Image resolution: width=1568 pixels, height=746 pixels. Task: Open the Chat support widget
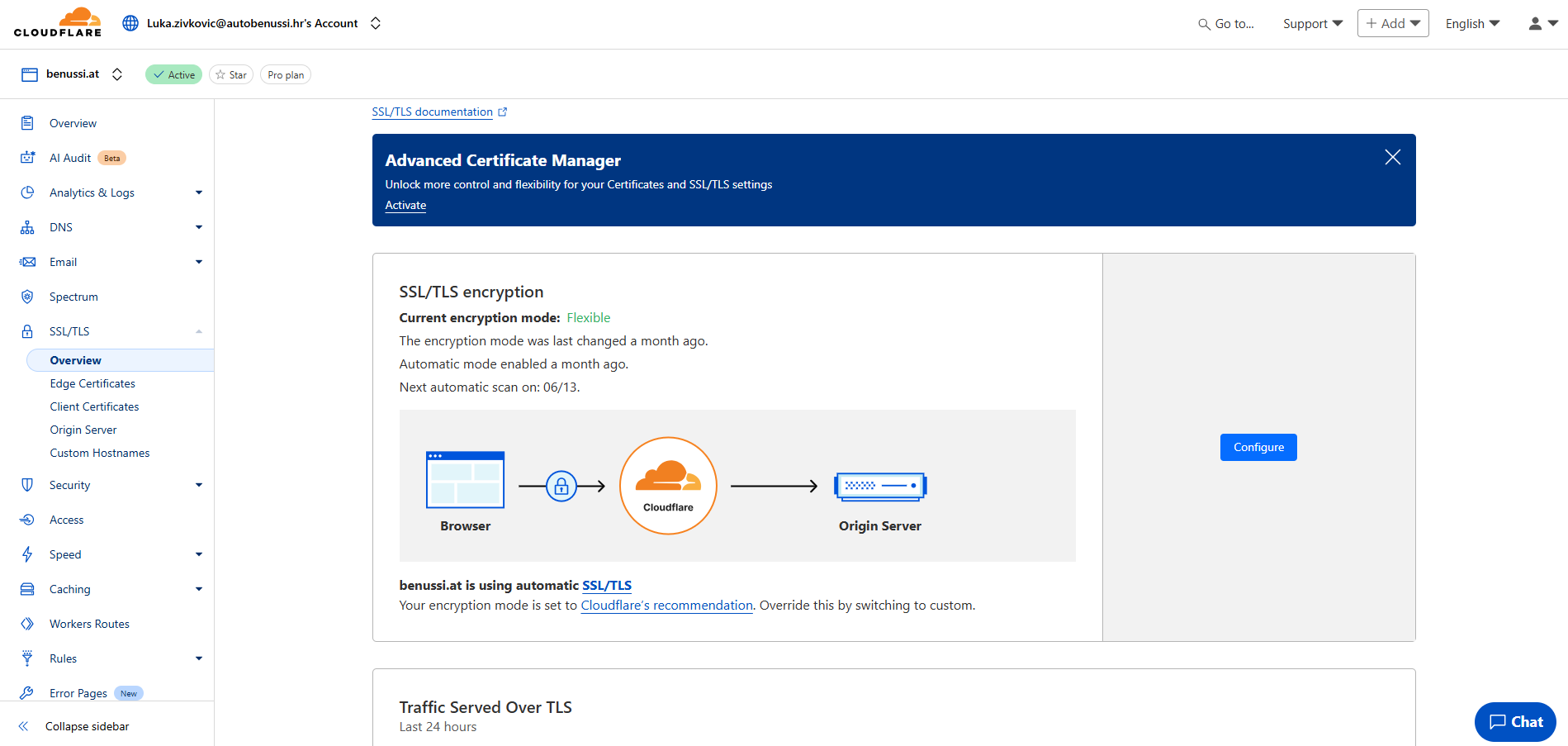click(1515, 721)
